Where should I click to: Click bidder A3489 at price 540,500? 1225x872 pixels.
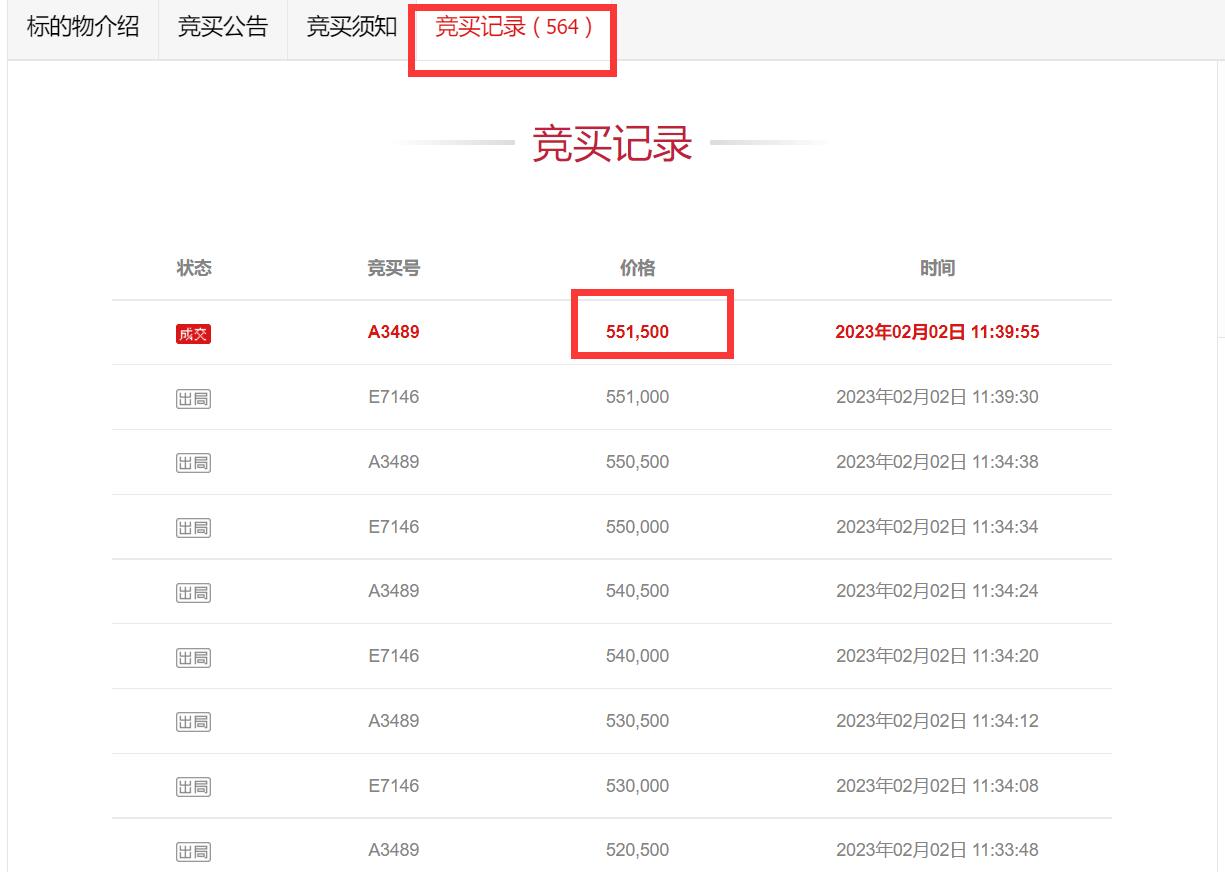coord(394,591)
